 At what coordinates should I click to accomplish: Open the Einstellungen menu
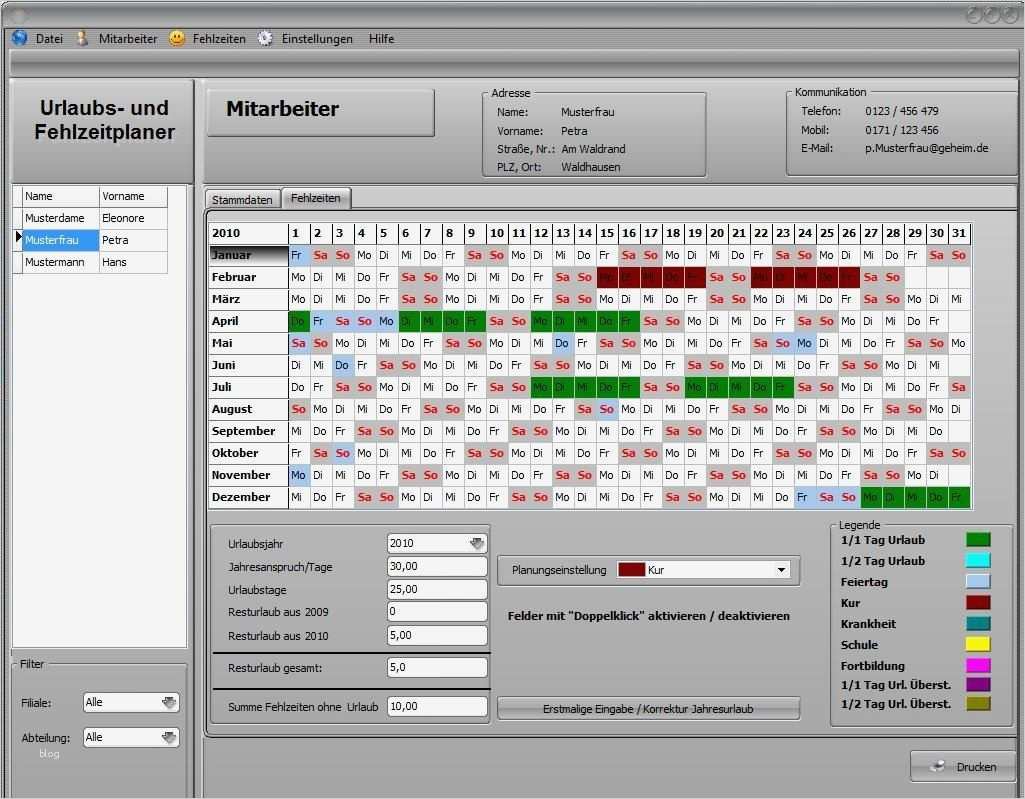[317, 39]
